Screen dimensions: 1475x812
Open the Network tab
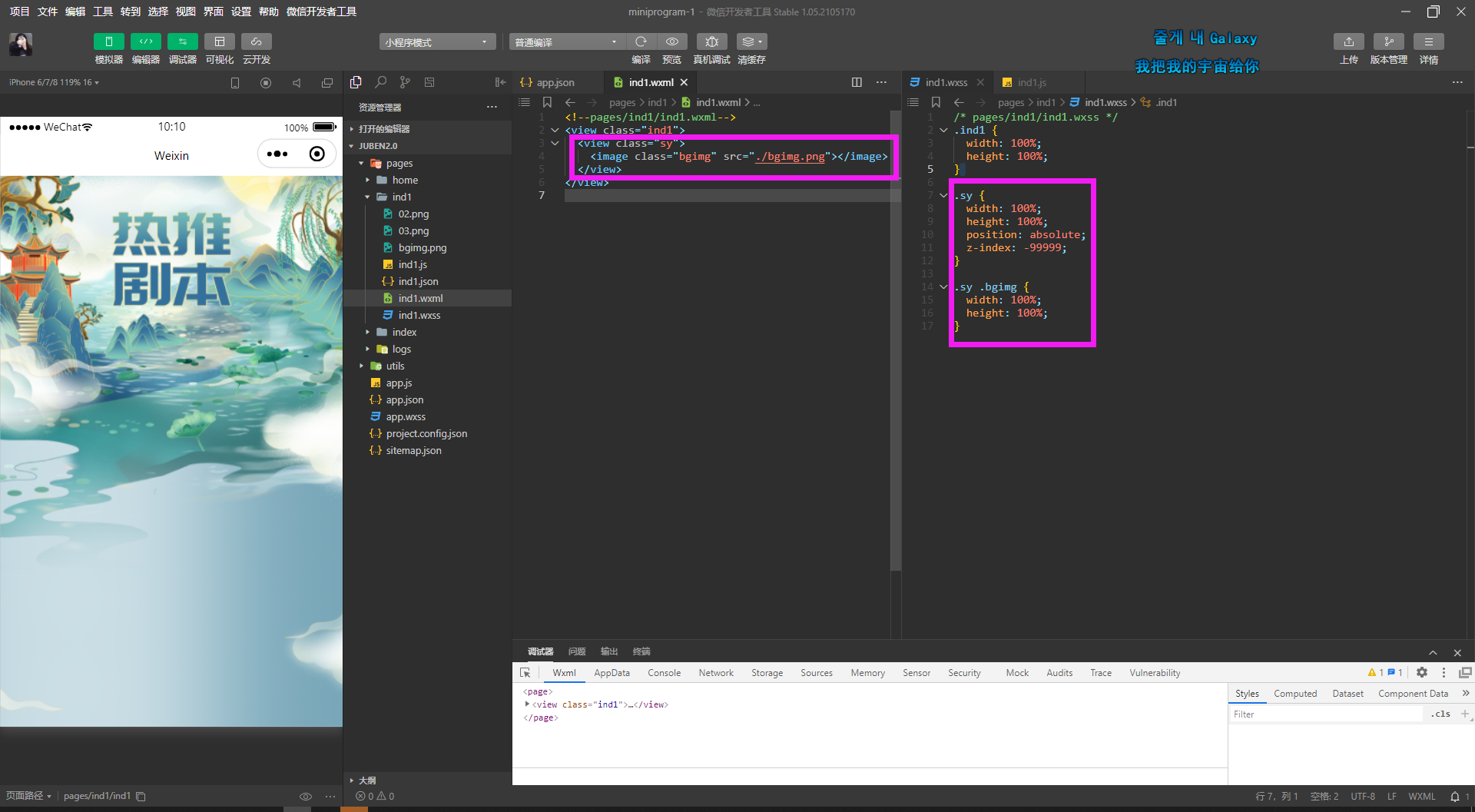point(716,673)
